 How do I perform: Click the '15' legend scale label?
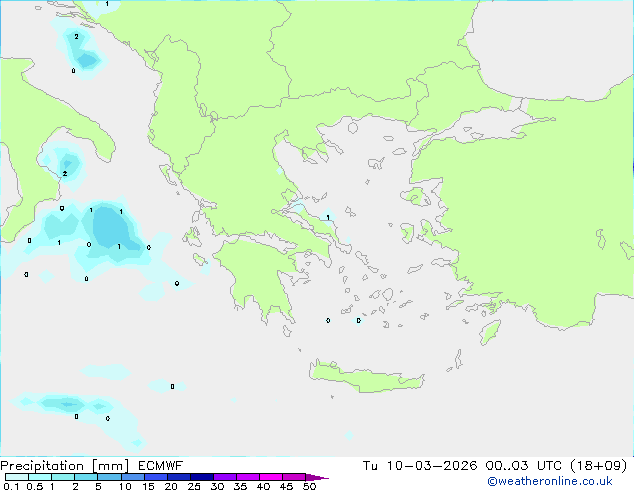coord(148,486)
